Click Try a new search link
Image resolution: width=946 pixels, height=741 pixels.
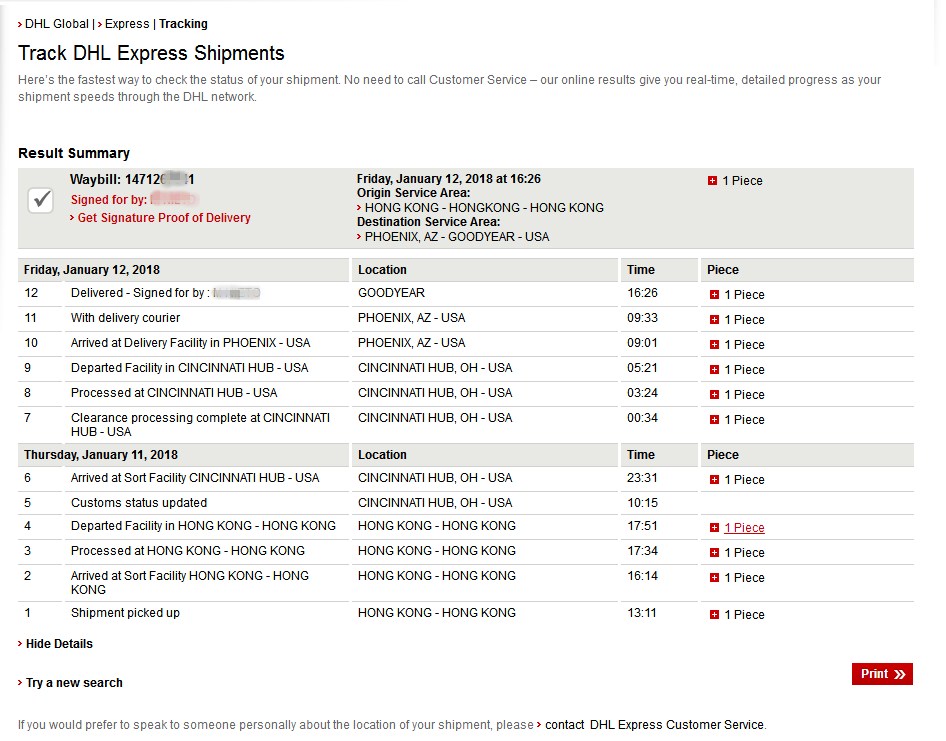pos(74,683)
